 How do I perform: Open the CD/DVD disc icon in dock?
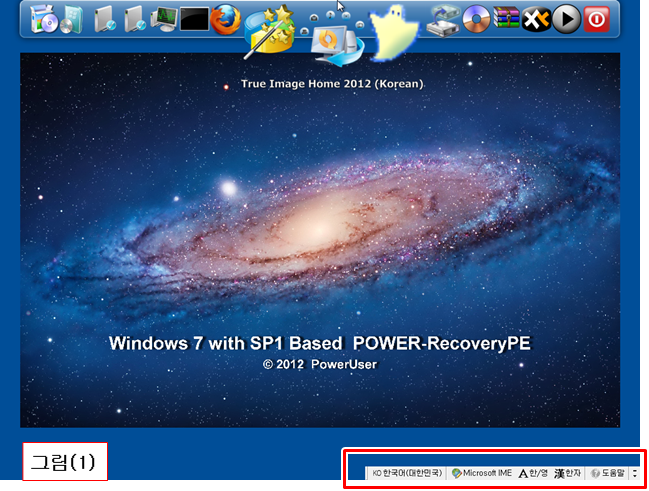[476, 19]
